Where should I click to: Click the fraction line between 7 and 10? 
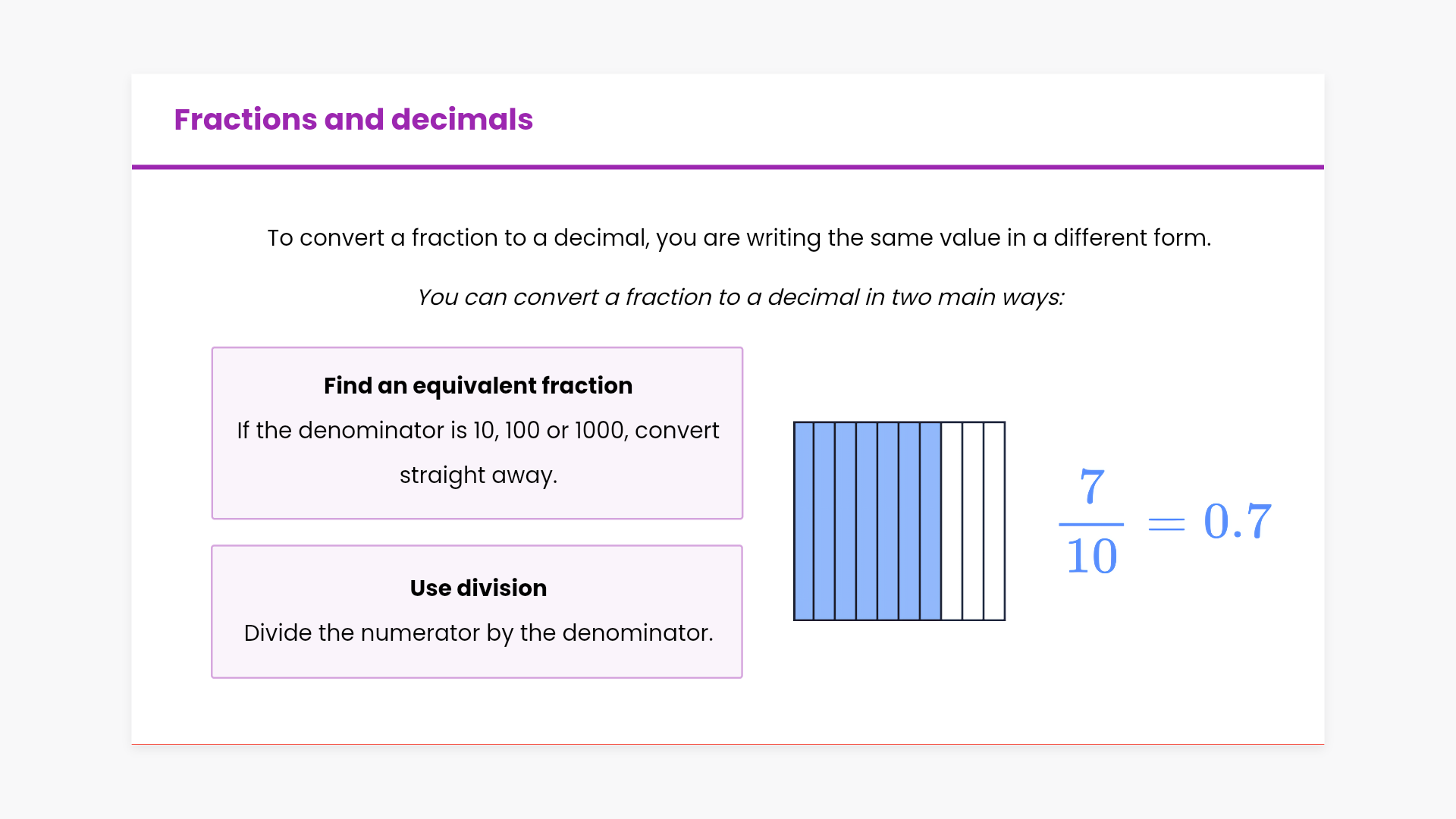1092,524
